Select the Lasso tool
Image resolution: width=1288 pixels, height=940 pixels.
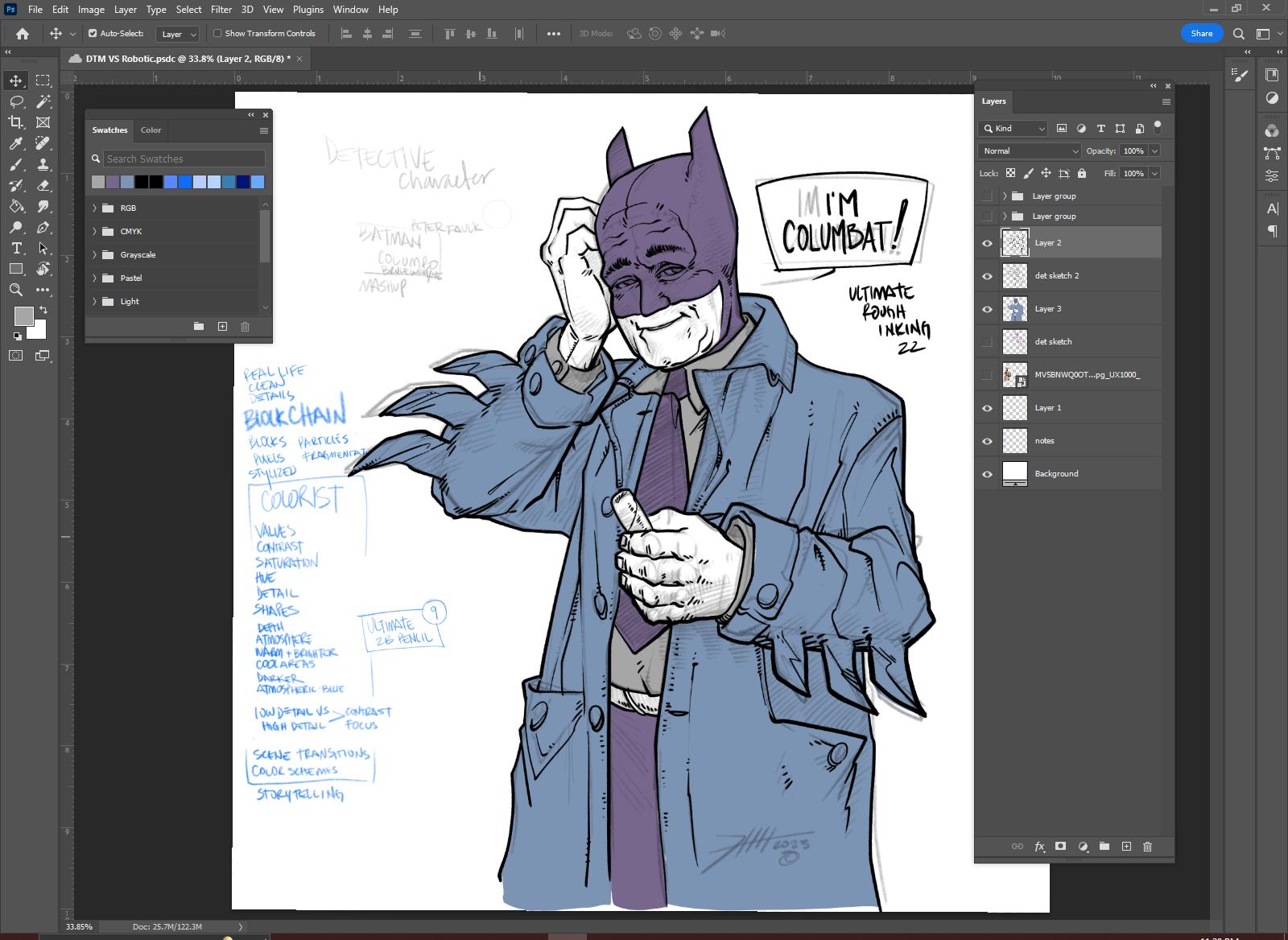coord(16,101)
